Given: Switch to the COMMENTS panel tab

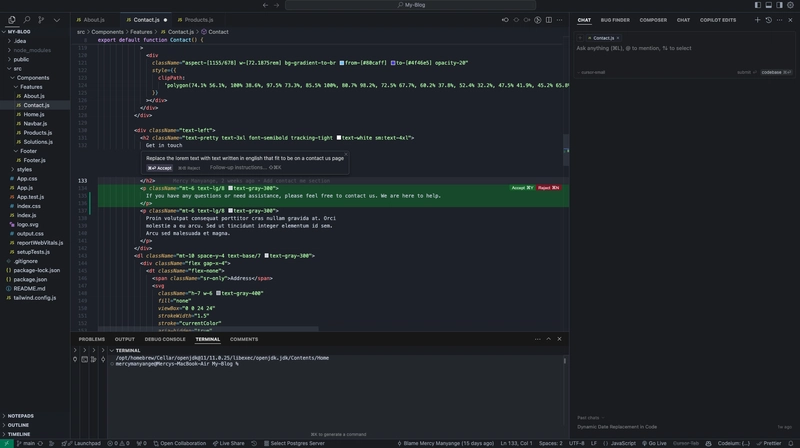Looking at the screenshot, I should (244, 339).
